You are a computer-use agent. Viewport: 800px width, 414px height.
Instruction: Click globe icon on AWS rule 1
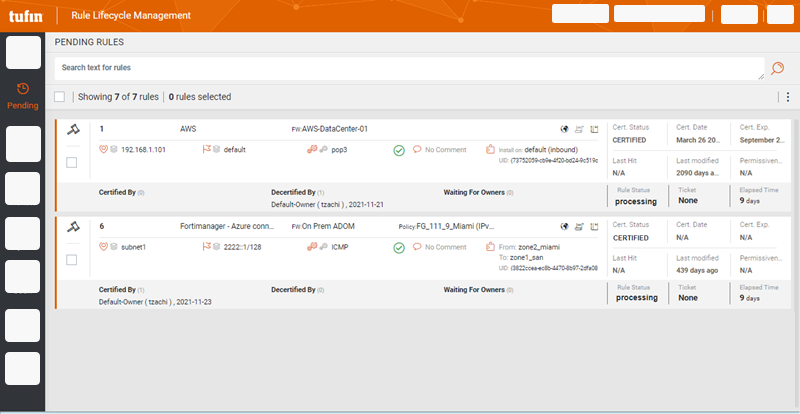564,129
